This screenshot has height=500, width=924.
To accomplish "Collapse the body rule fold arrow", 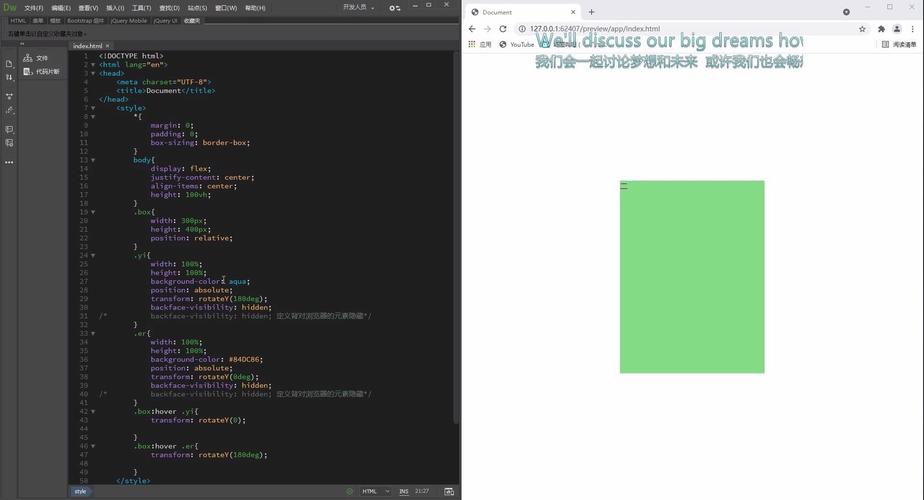I will pos(93,160).
